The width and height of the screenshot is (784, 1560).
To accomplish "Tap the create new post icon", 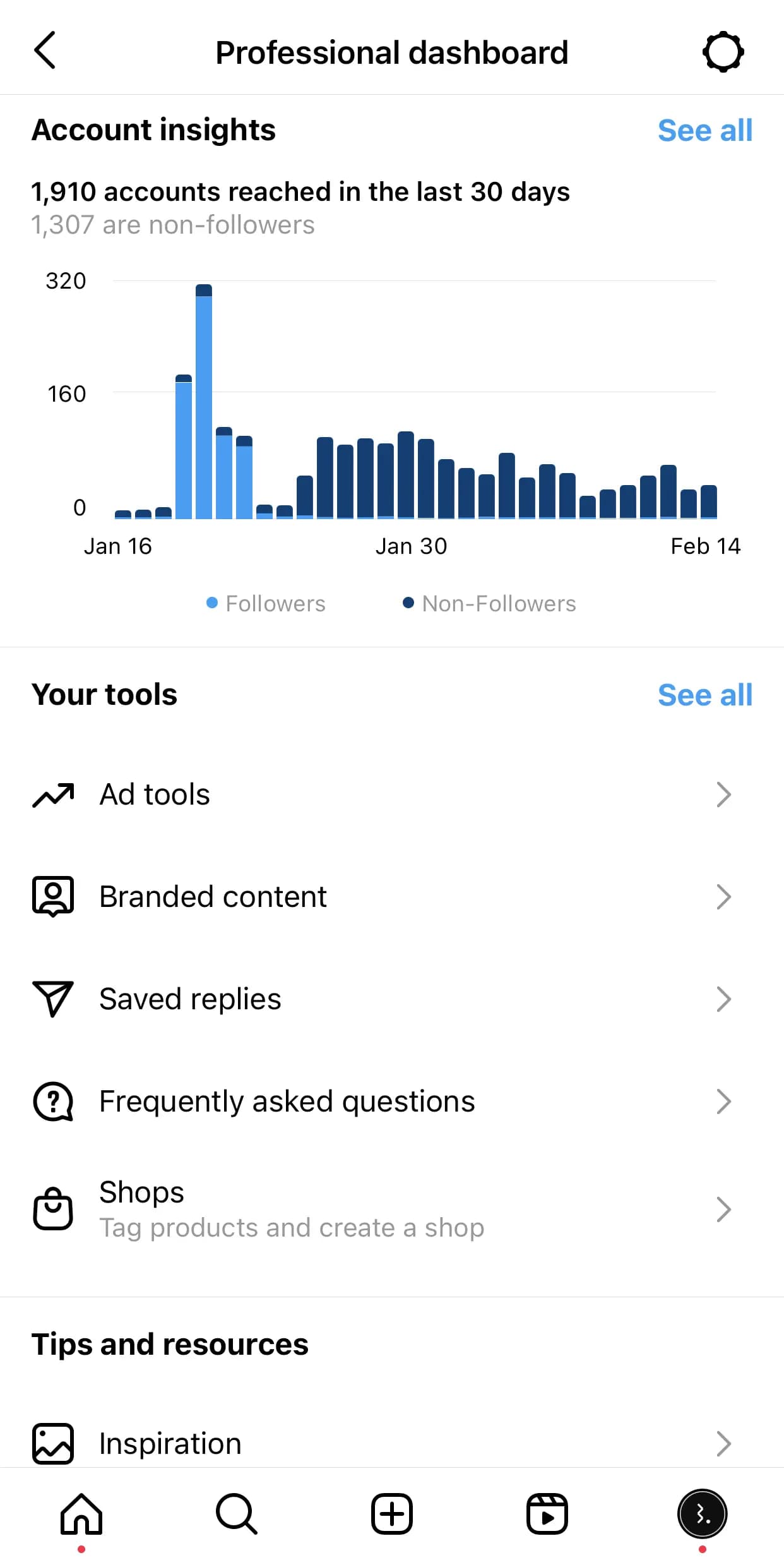I will point(392,1514).
